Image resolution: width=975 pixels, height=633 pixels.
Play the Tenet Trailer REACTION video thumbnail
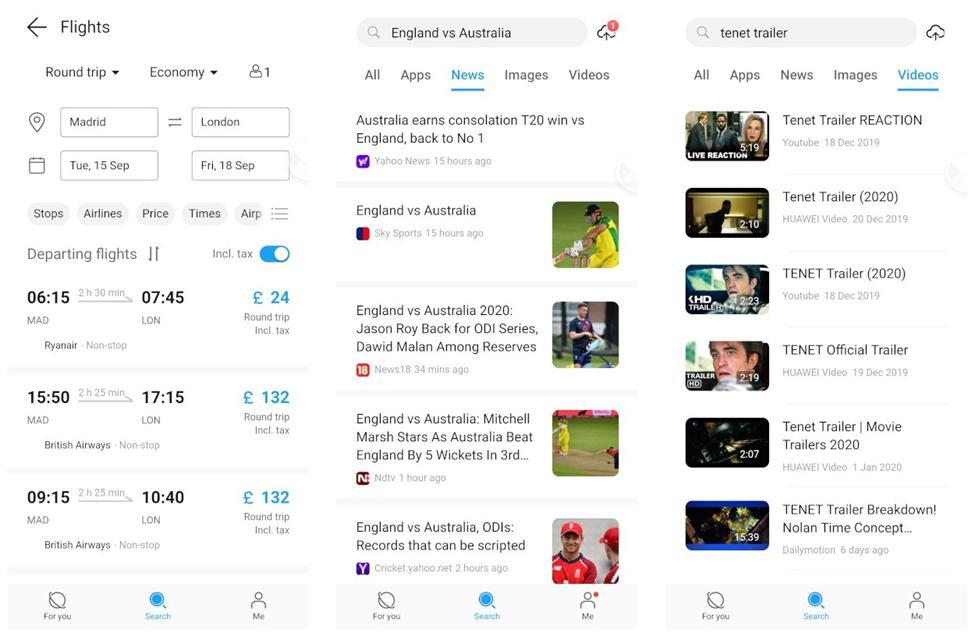click(x=727, y=136)
